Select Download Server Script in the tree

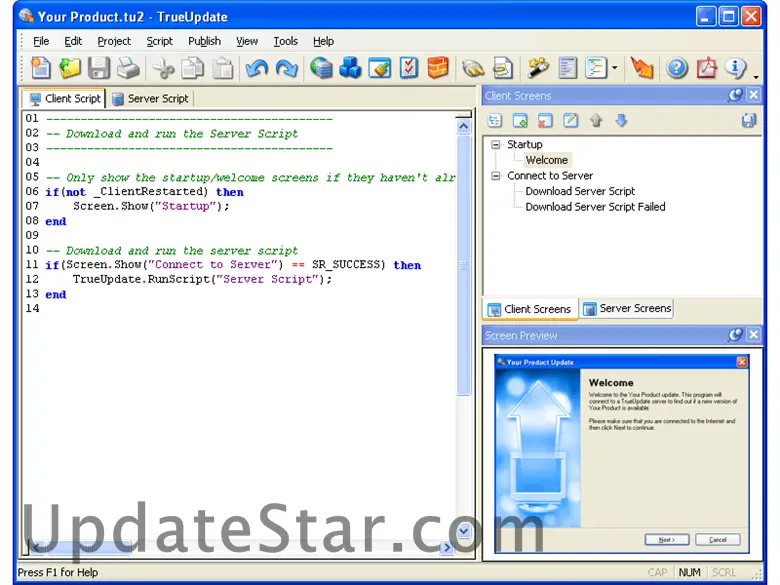[580, 191]
